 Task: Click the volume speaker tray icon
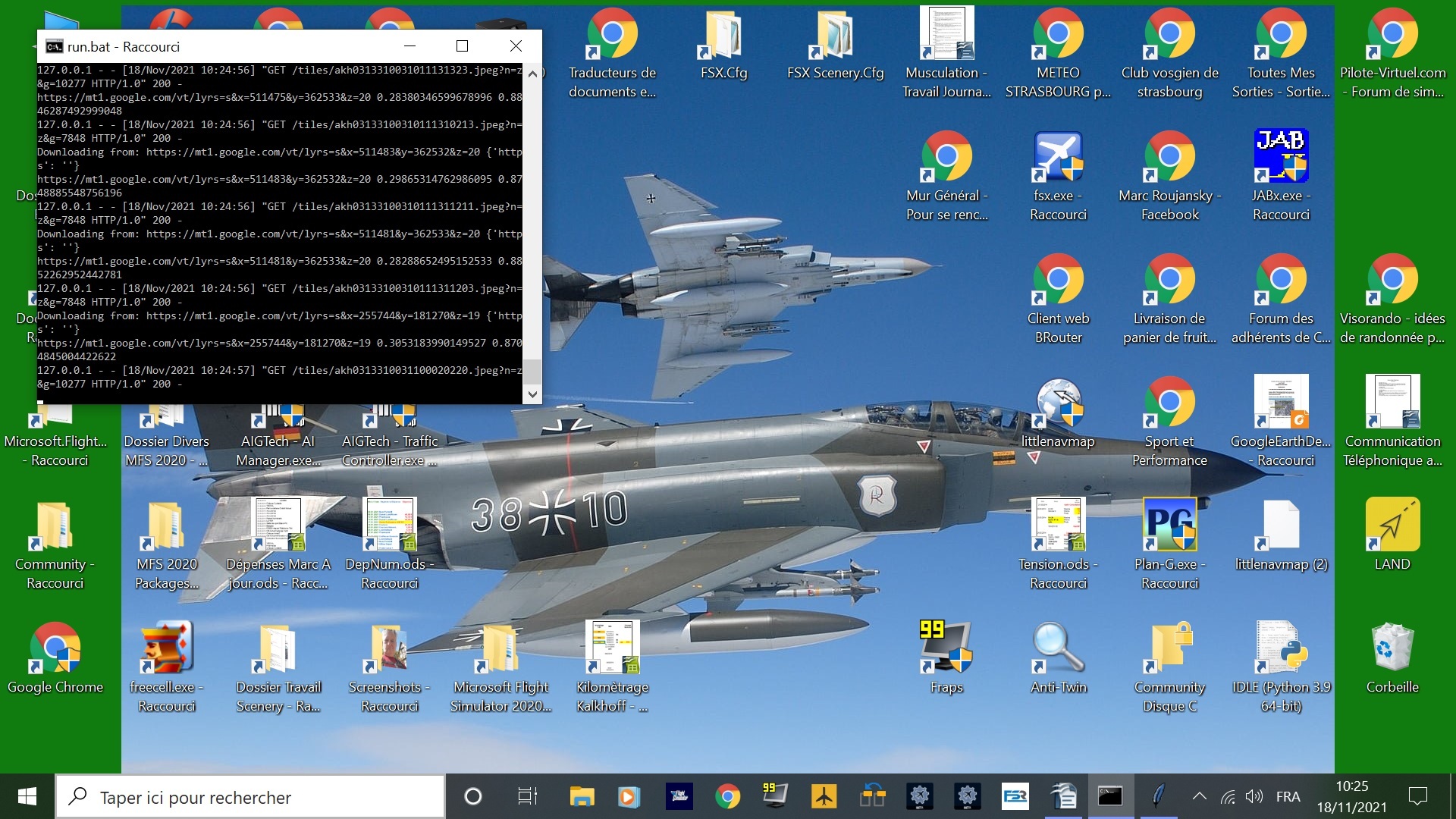1254,796
